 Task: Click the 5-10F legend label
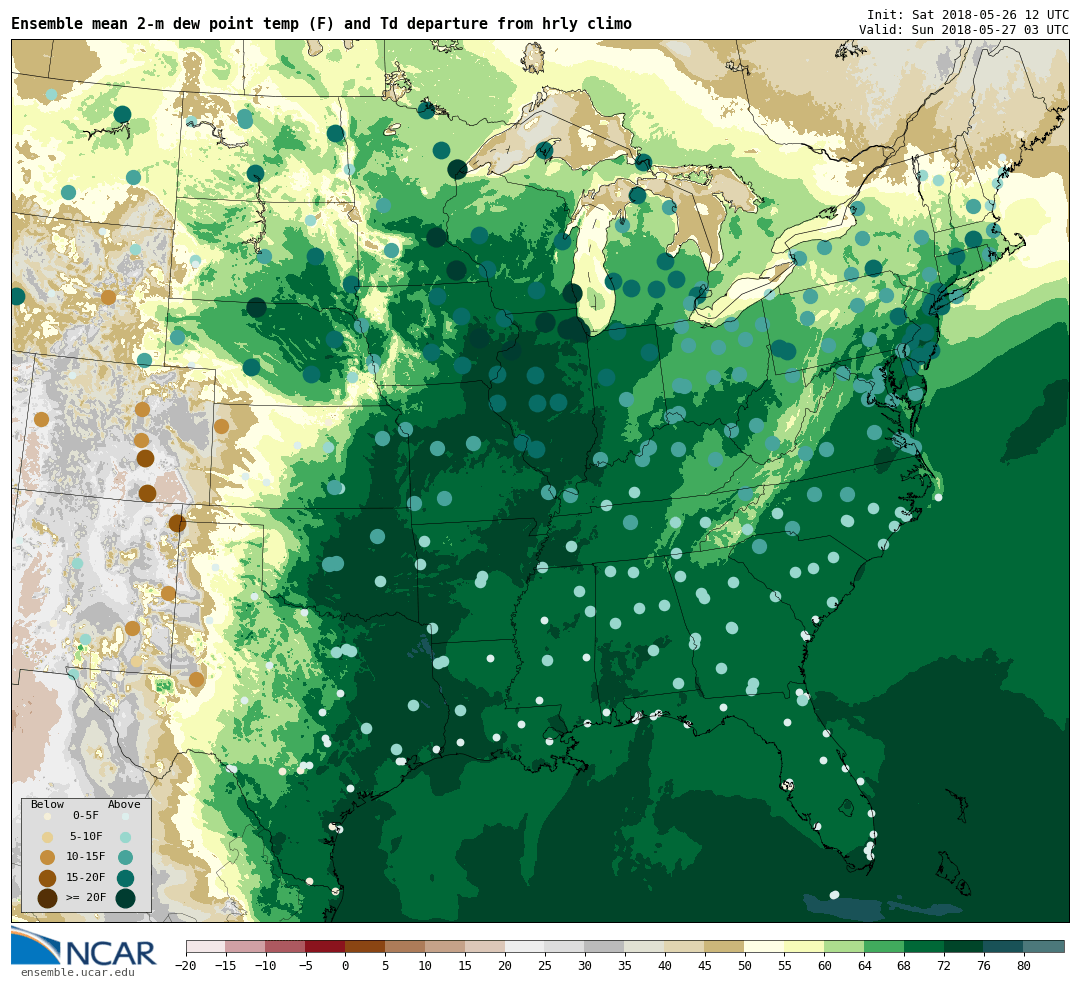point(86,837)
